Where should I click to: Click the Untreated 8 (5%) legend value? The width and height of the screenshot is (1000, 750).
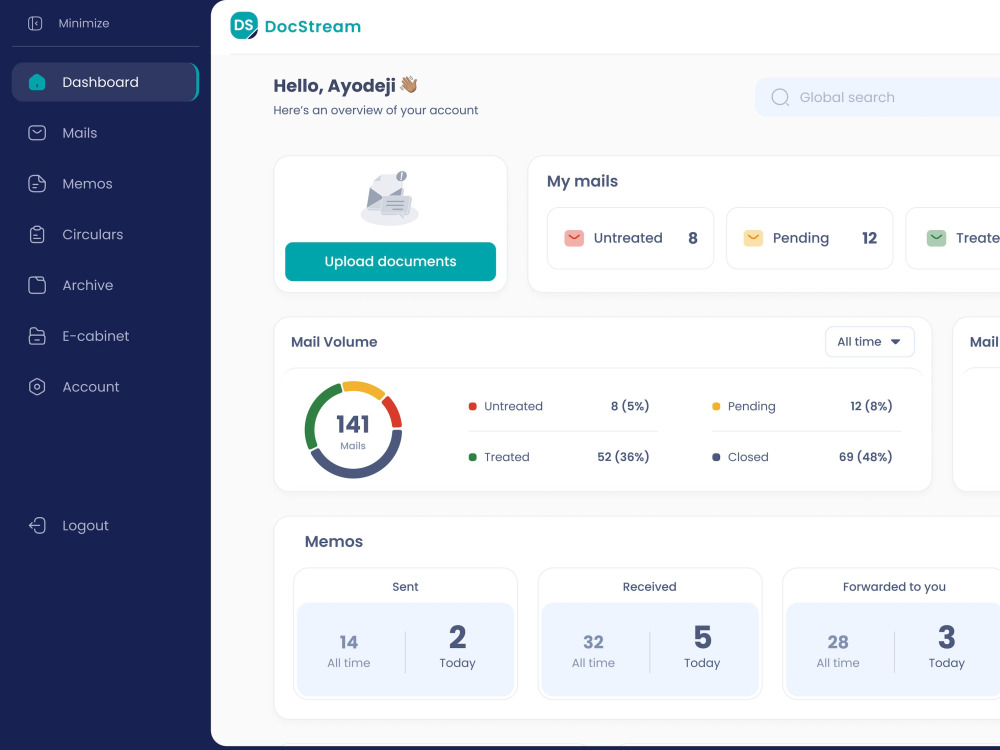pos(629,406)
